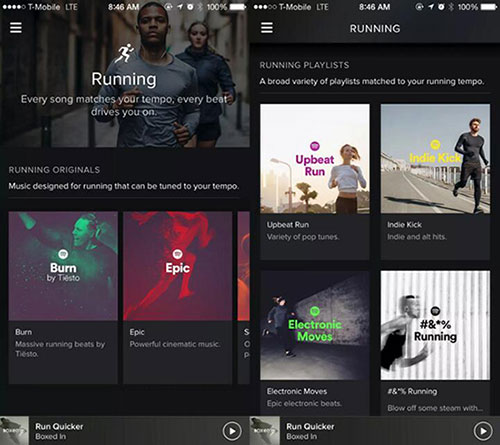Tap Spotify logo on Burn cover
The image size is (500, 445).
(63, 254)
